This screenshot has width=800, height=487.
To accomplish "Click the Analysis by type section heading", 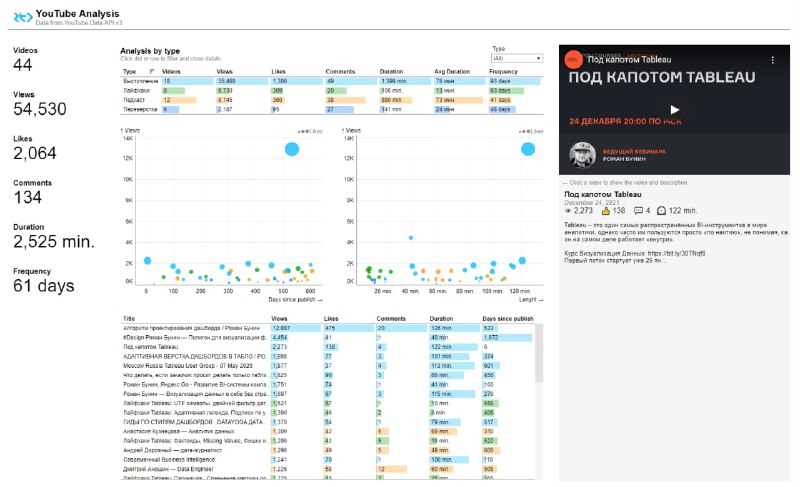I will pyautogui.click(x=150, y=51).
